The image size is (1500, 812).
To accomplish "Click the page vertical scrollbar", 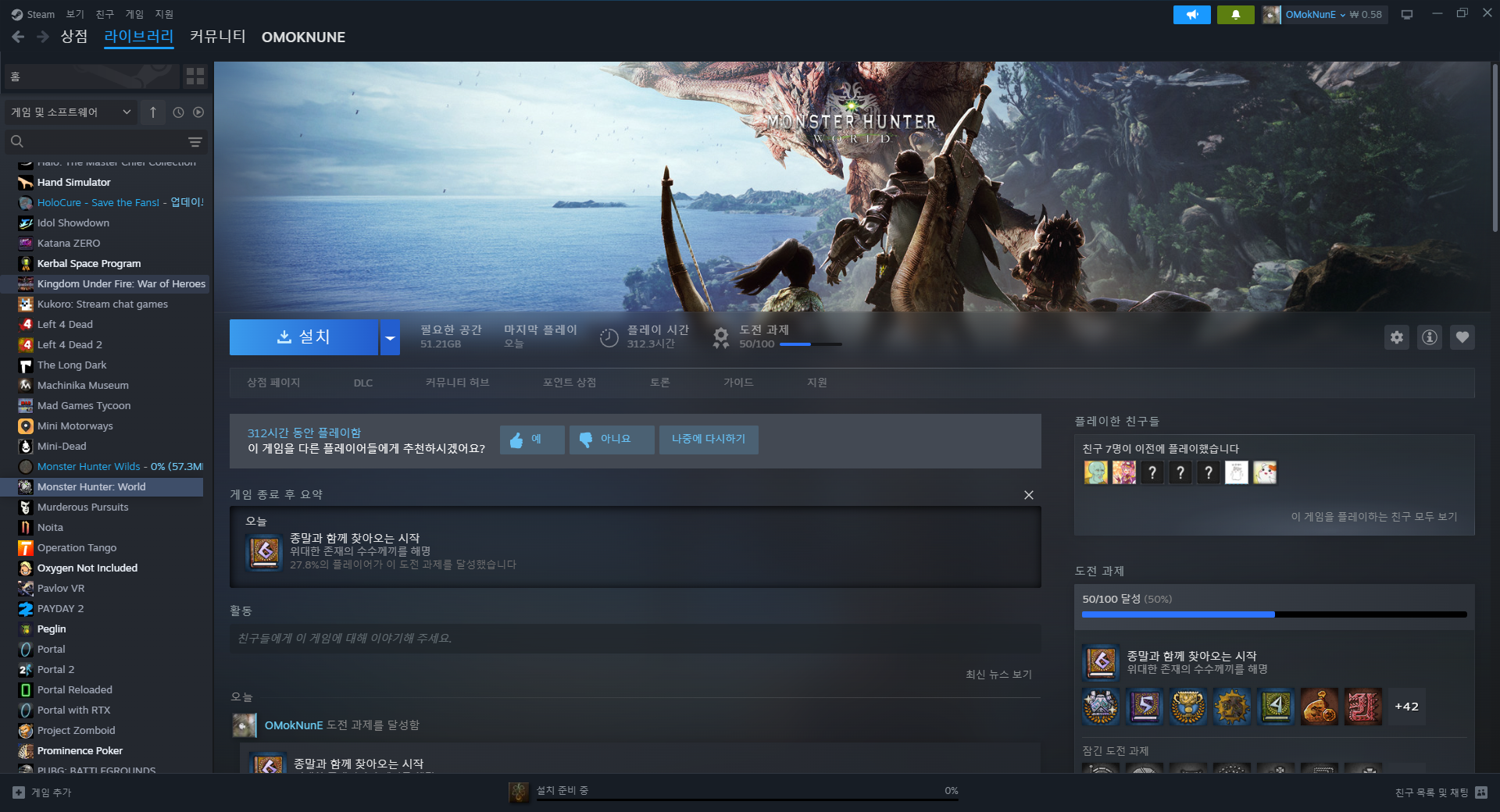I will (x=1495, y=148).
